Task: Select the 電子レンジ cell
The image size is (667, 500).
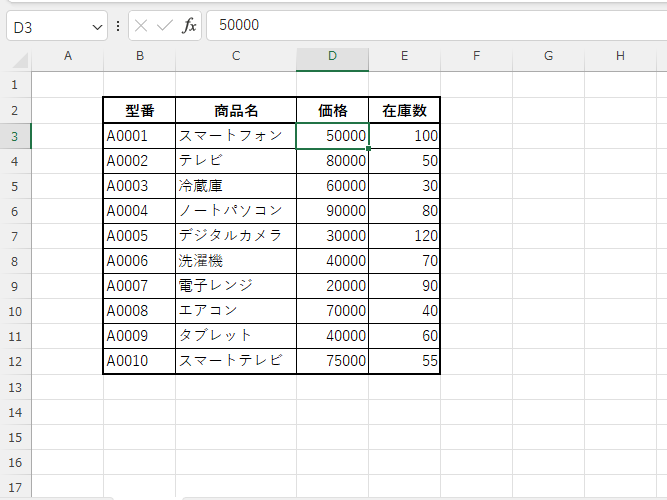Action: point(236,286)
